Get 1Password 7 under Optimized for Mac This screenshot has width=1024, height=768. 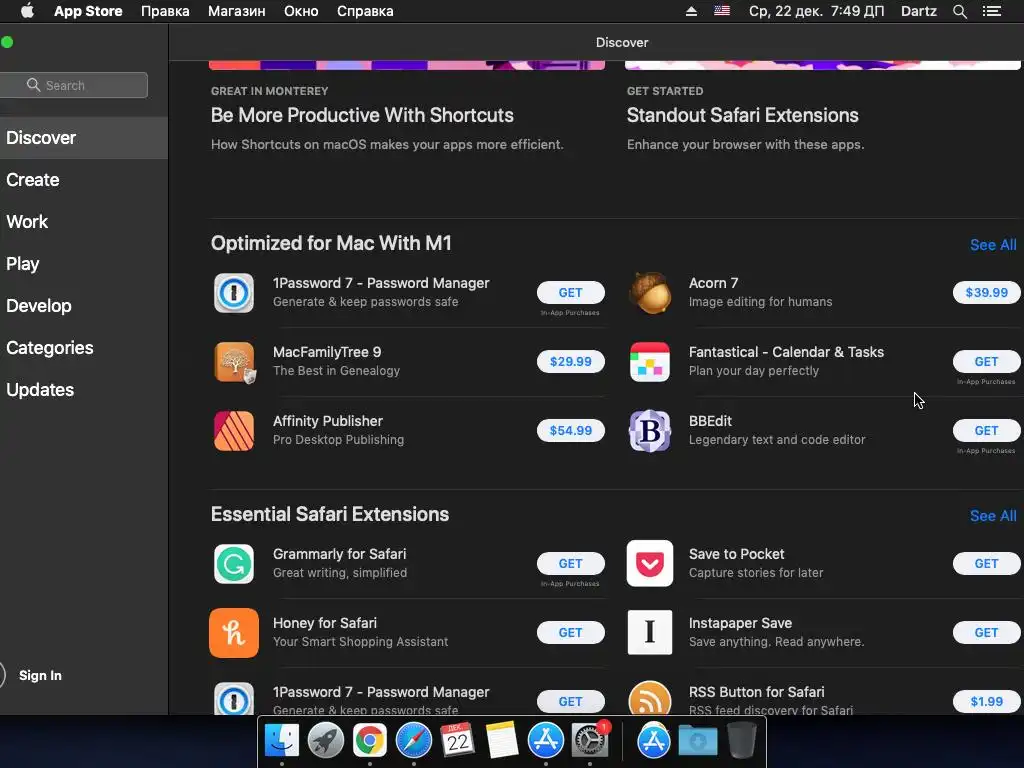(x=570, y=293)
